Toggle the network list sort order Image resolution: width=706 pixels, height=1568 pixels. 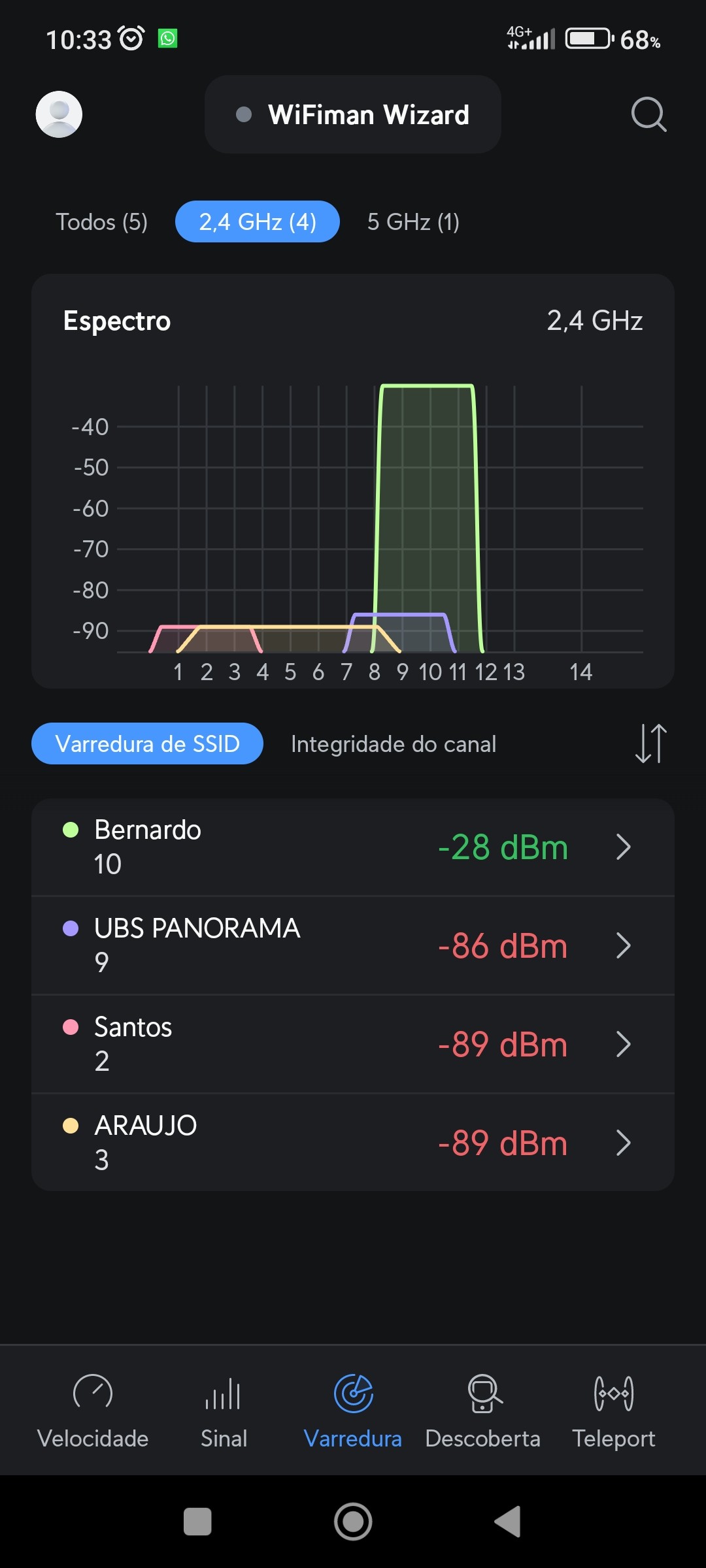pyautogui.click(x=650, y=743)
